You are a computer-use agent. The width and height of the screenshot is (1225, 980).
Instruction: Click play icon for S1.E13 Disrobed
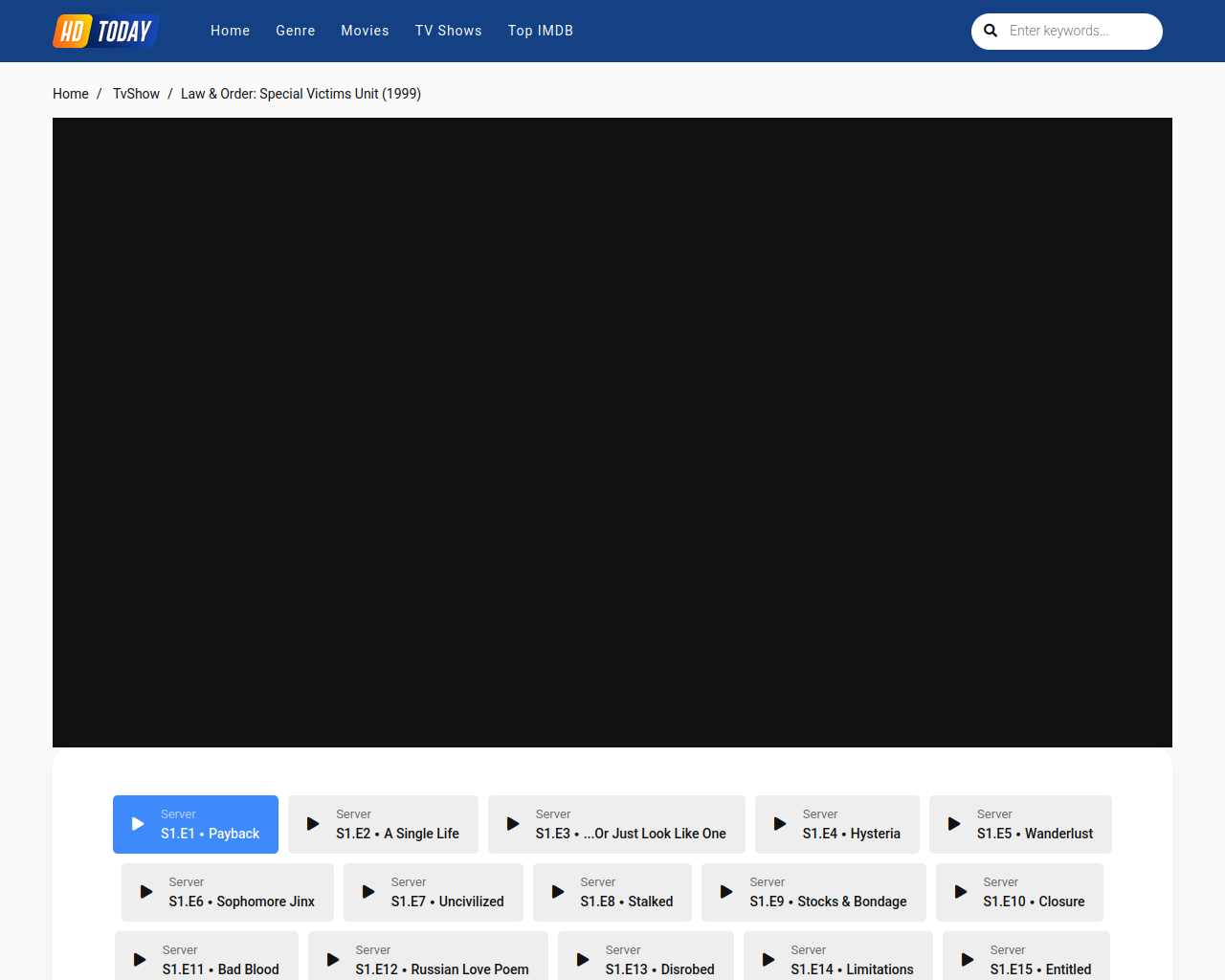pos(583,960)
